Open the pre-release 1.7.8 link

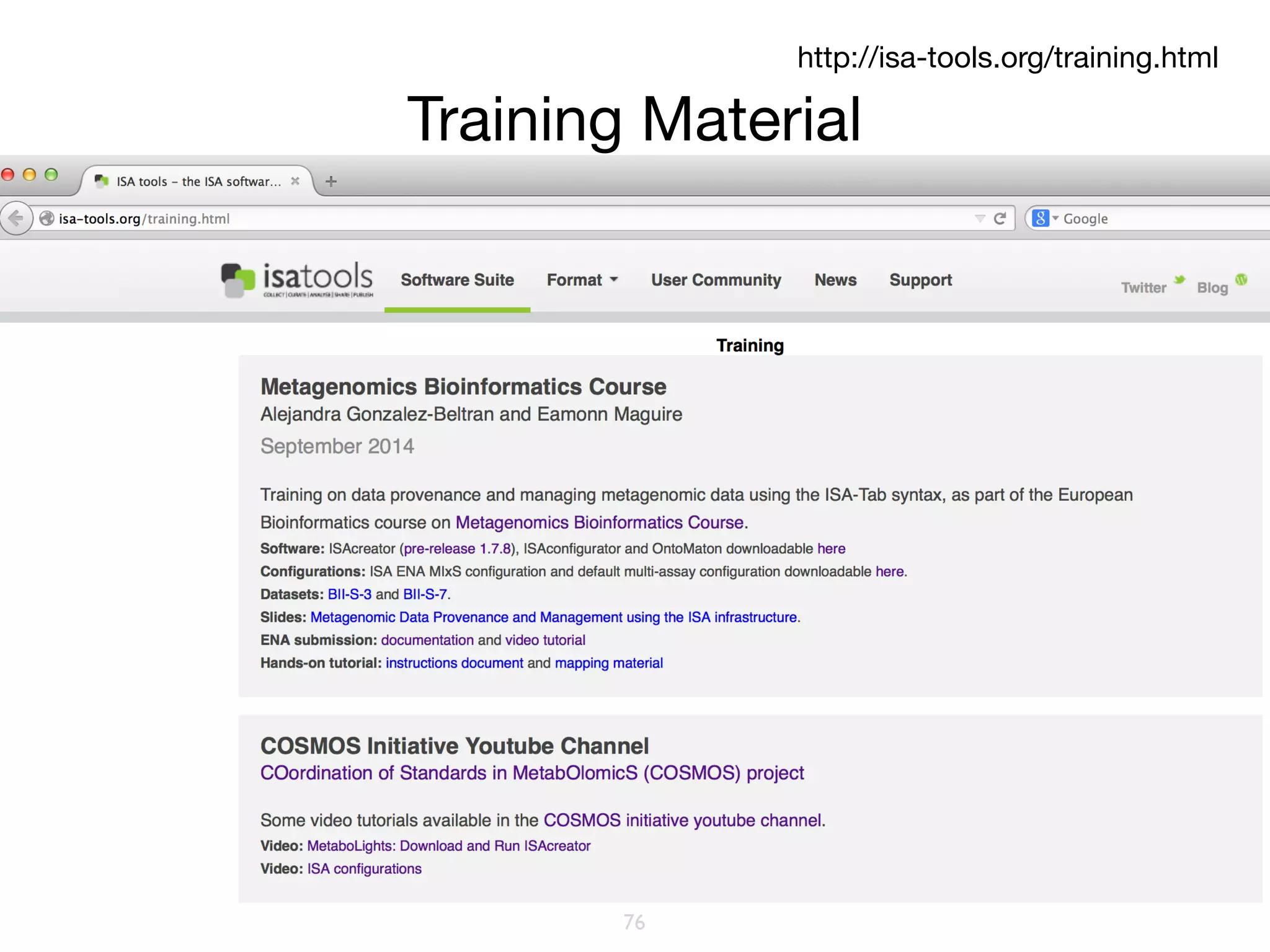click(x=458, y=549)
